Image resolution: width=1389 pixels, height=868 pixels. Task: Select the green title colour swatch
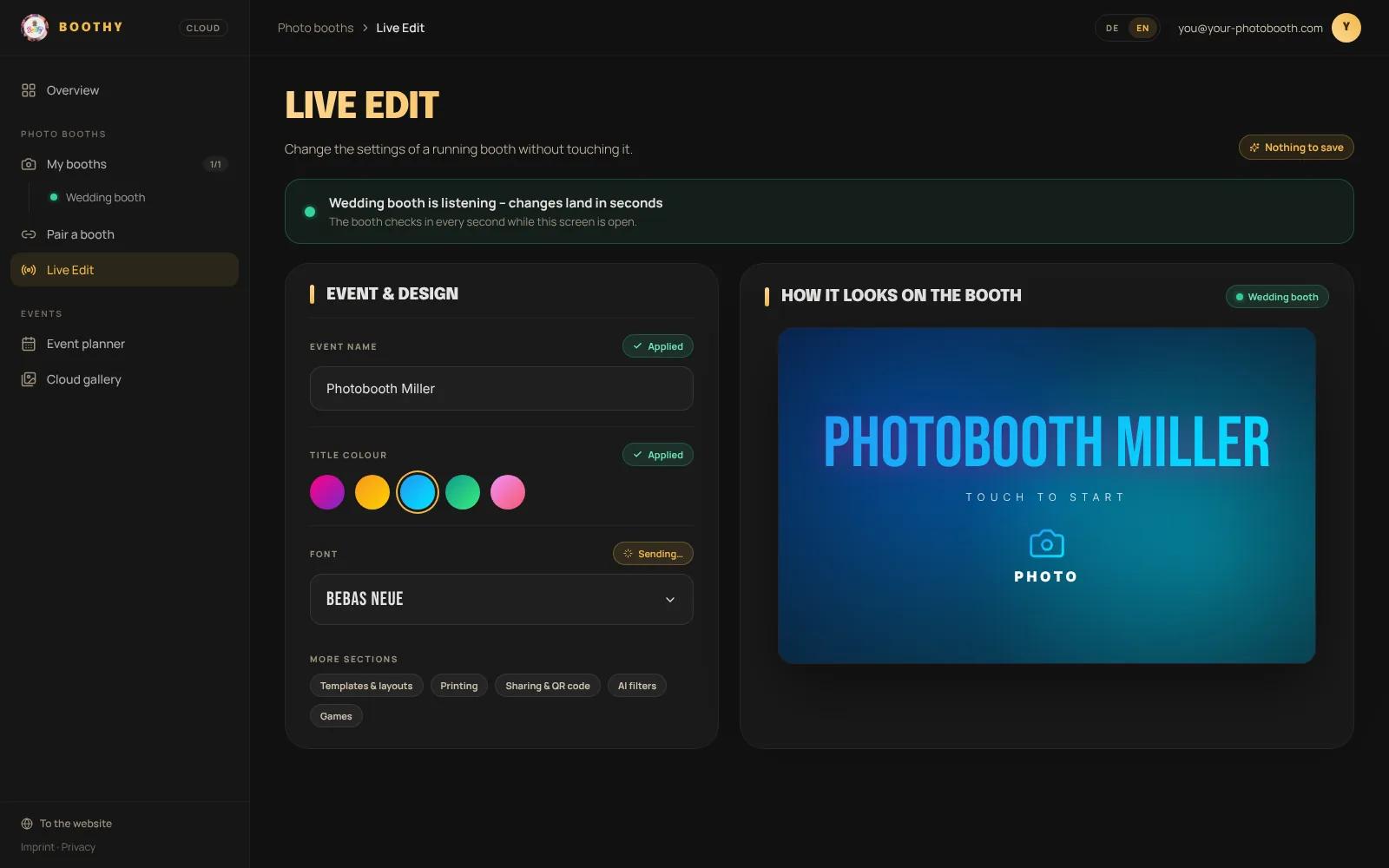coord(463,492)
